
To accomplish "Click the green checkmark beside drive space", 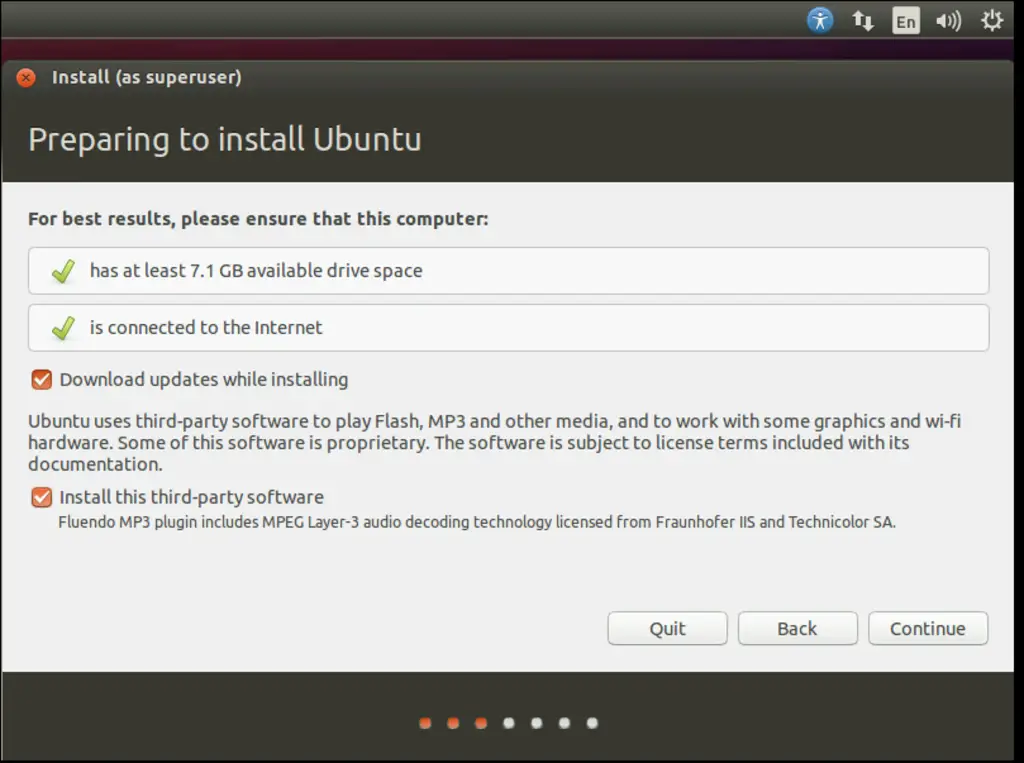I will tap(64, 271).
